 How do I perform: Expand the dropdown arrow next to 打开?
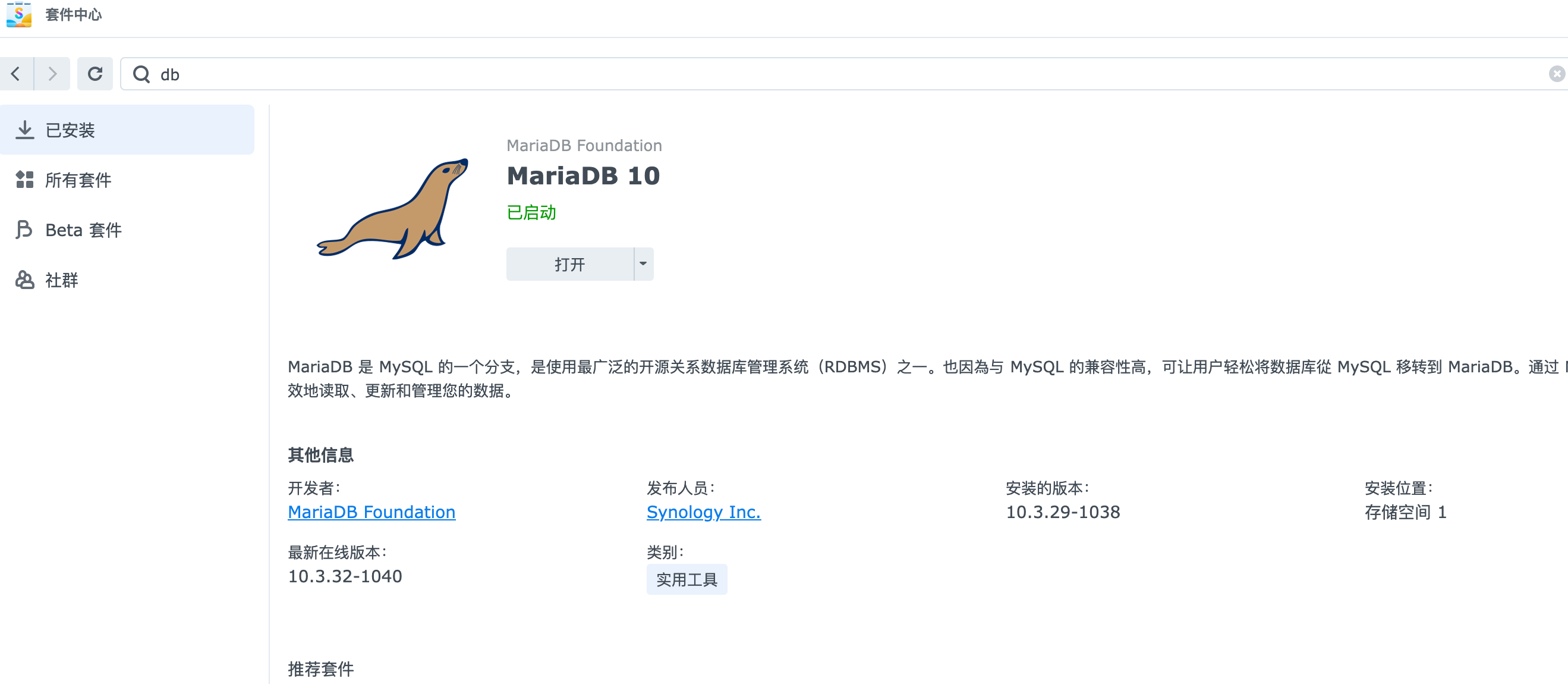click(x=643, y=263)
